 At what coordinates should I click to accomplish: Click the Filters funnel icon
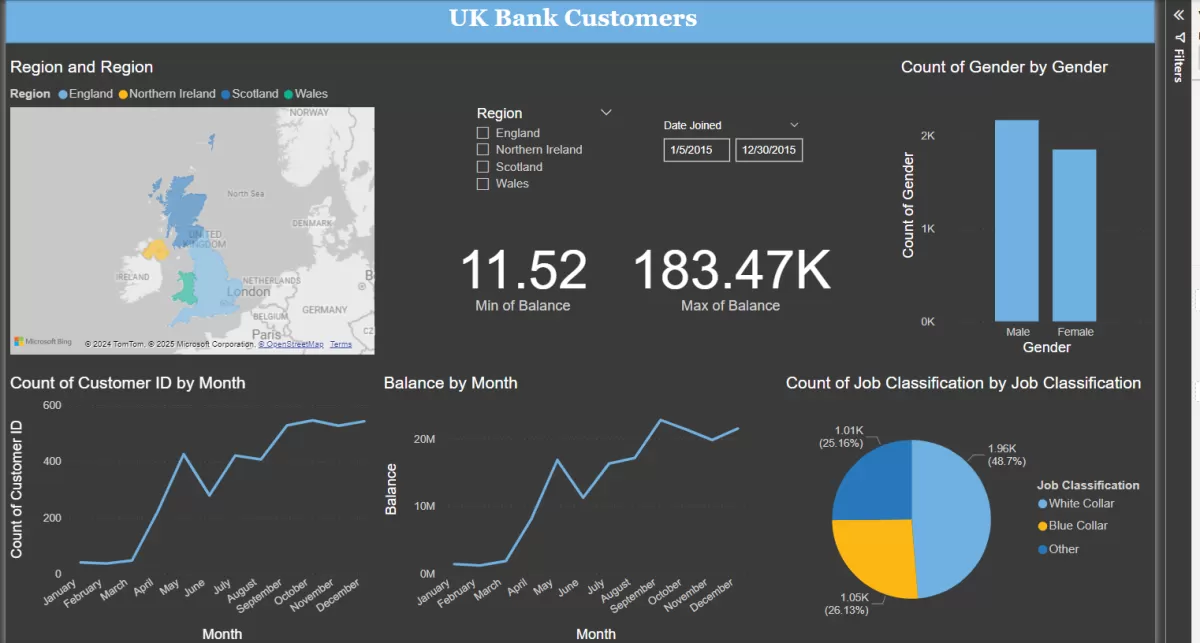coord(1178,38)
